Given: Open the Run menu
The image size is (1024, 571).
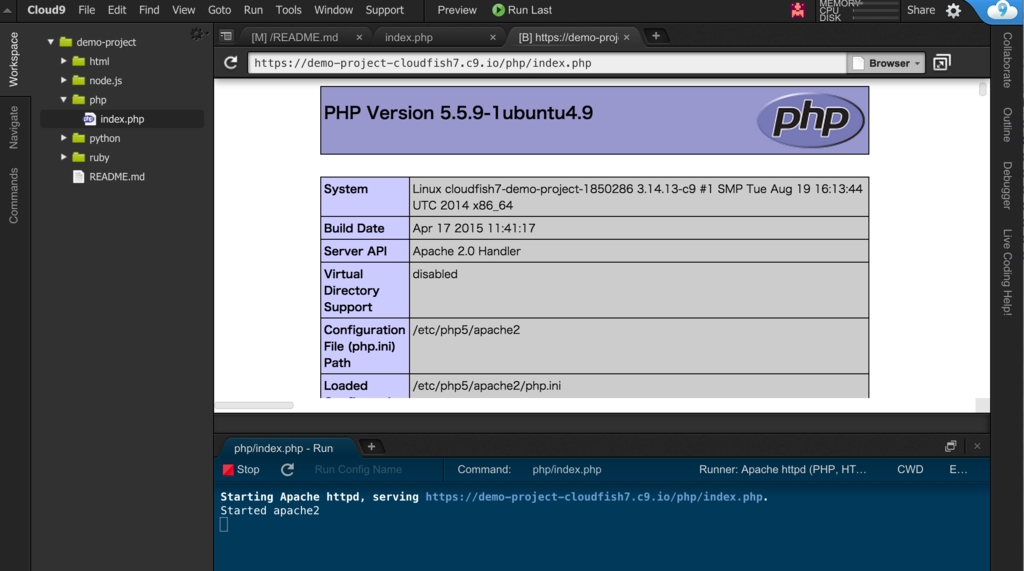Looking at the screenshot, I should coord(253,10).
